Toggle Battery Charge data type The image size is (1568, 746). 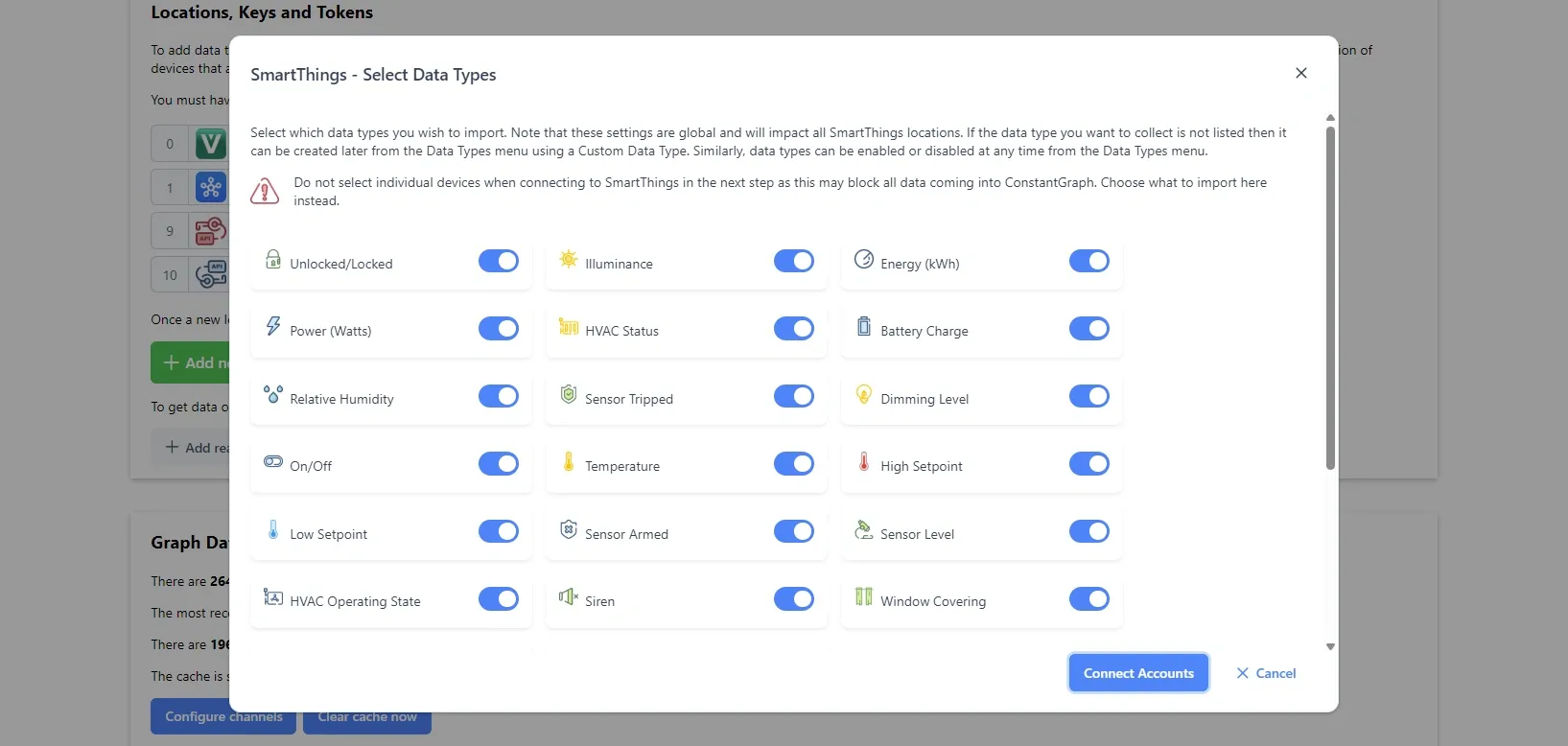click(x=1089, y=328)
